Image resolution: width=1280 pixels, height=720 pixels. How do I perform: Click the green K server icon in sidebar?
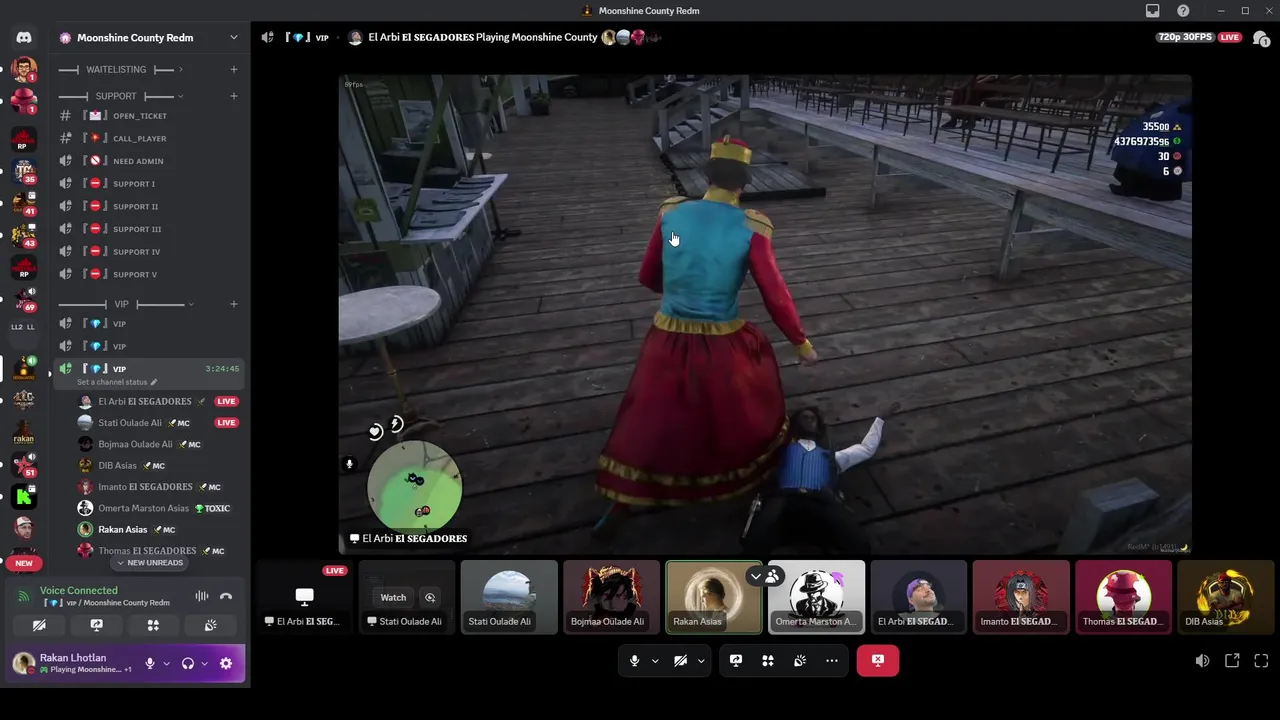(24, 496)
